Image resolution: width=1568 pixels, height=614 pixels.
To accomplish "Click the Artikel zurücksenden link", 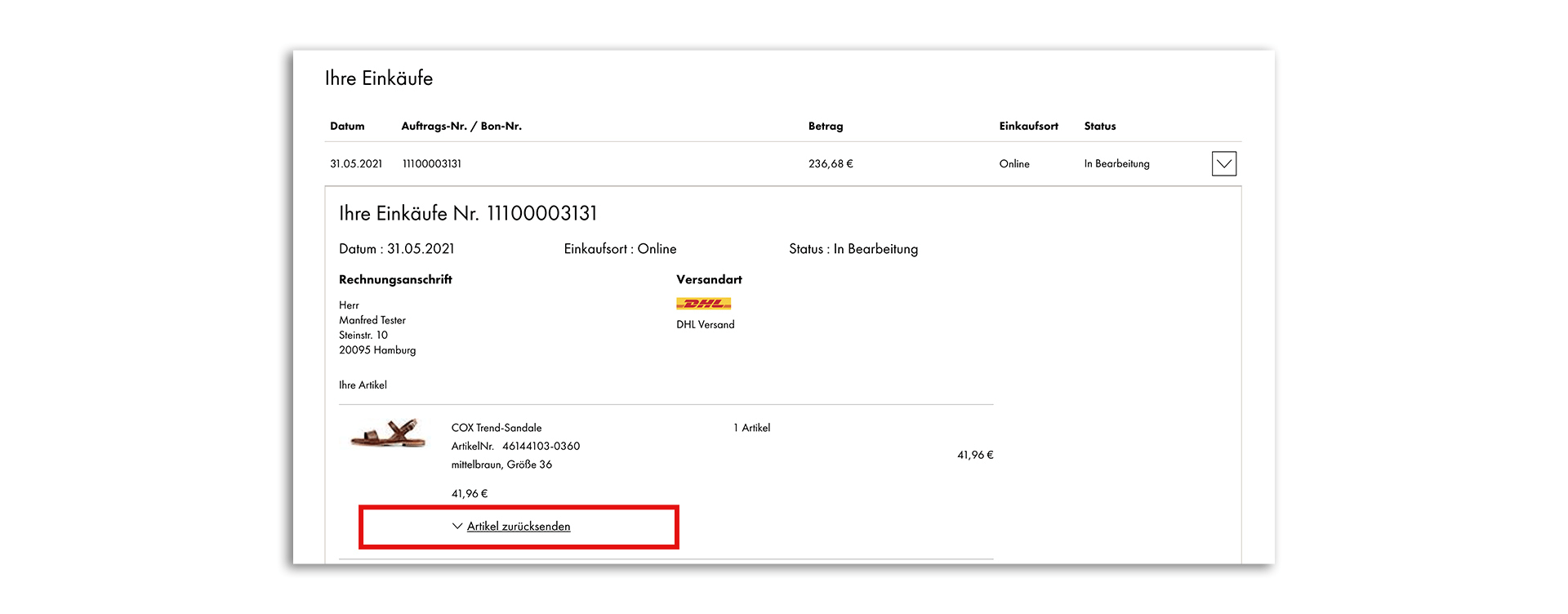I will tap(519, 527).
